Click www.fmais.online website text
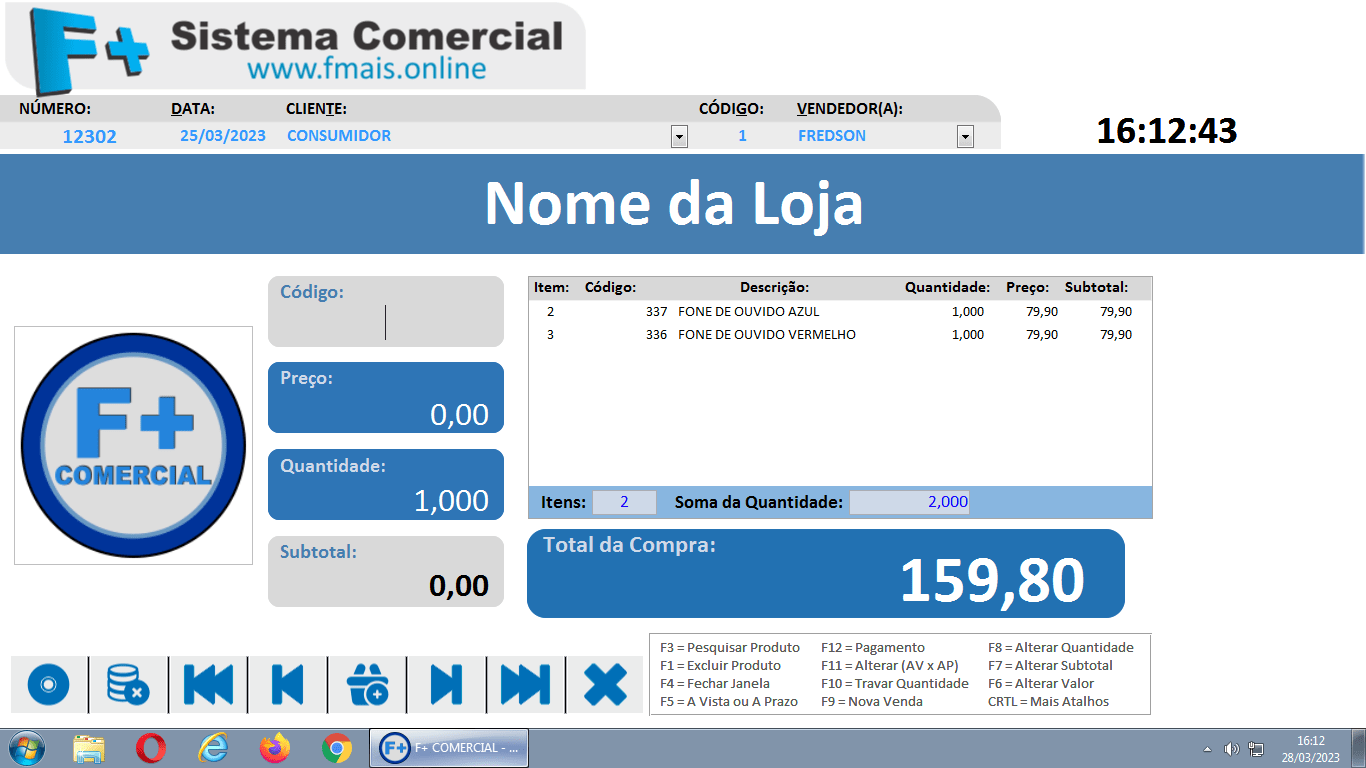Image resolution: width=1366 pixels, height=768 pixels. [x=367, y=69]
